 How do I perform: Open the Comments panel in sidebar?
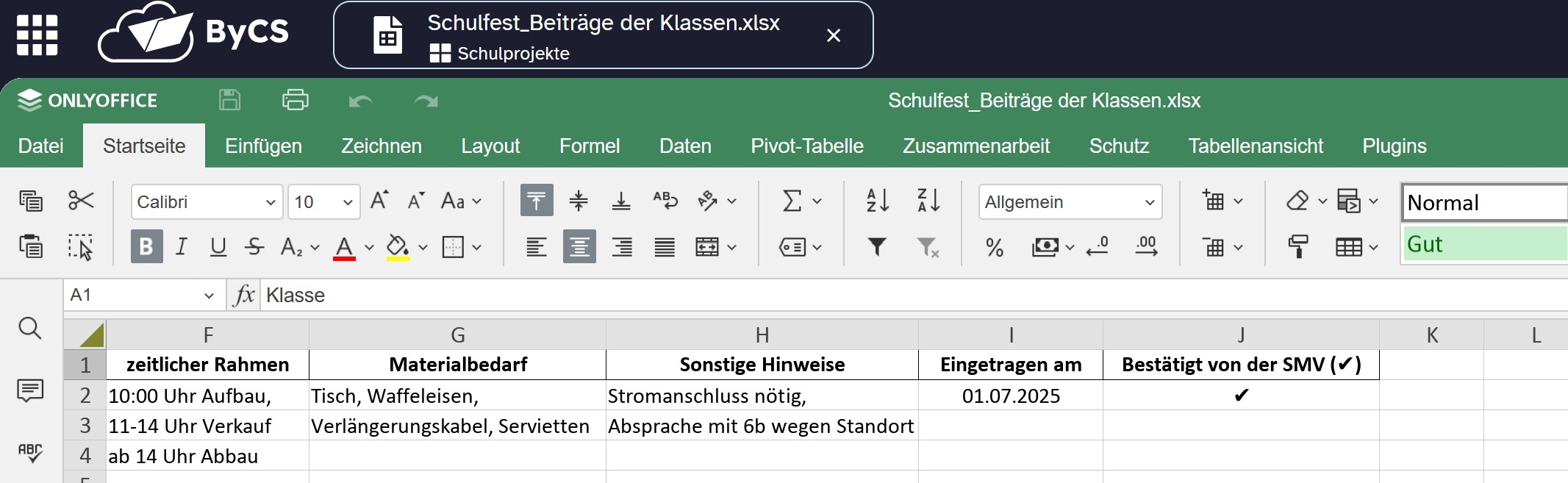point(30,390)
